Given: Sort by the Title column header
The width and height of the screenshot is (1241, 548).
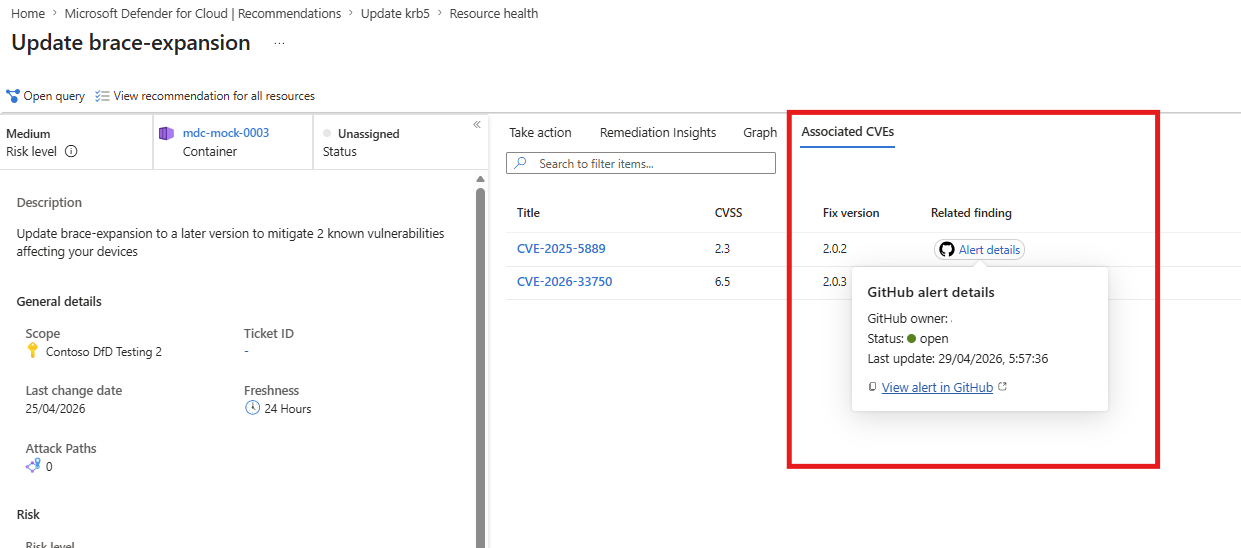Looking at the screenshot, I should click(528, 213).
